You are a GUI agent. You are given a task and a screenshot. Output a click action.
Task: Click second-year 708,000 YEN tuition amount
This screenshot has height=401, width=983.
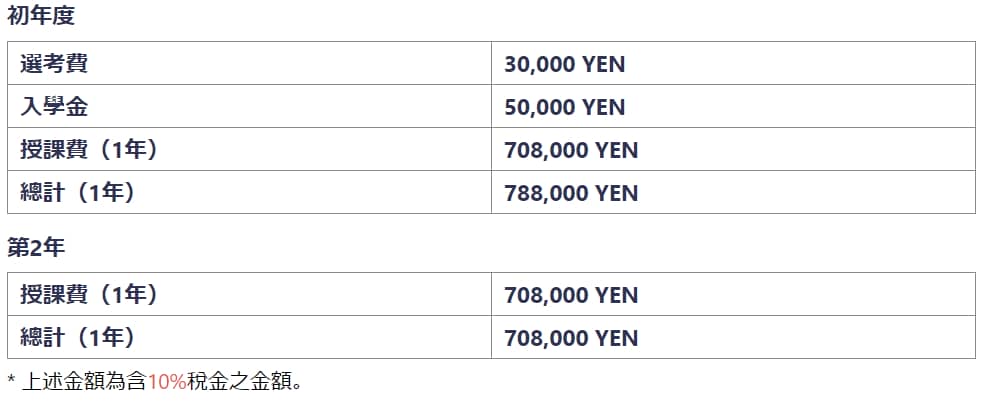pyautogui.click(x=571, y=296)
